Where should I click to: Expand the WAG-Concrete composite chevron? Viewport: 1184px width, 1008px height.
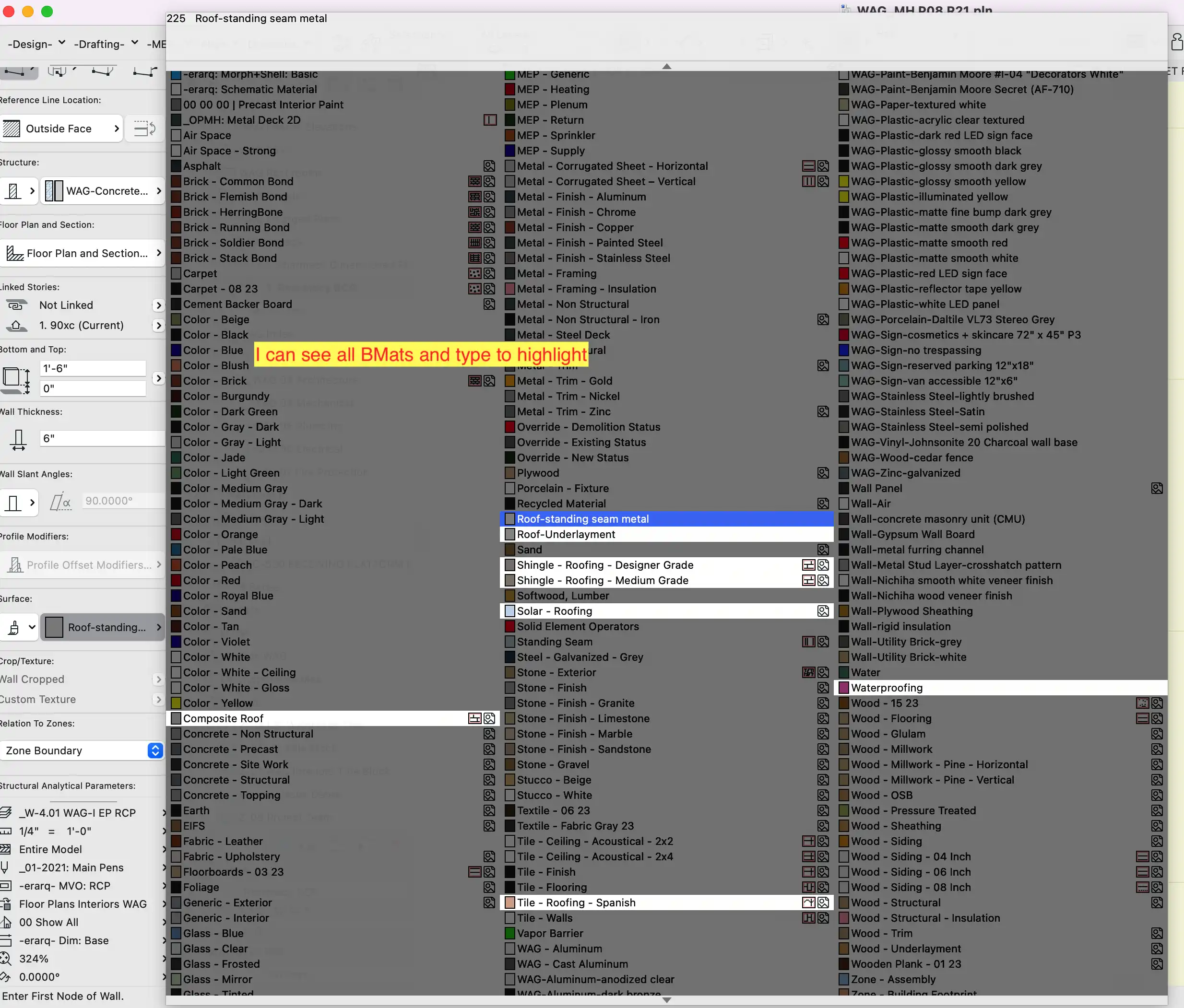pos(159,191)
